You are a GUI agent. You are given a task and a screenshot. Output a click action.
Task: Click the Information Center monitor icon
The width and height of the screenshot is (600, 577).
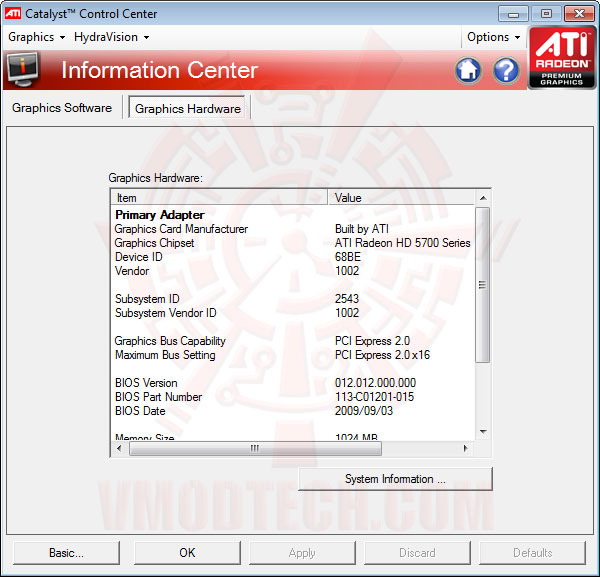tap(23, 69)
